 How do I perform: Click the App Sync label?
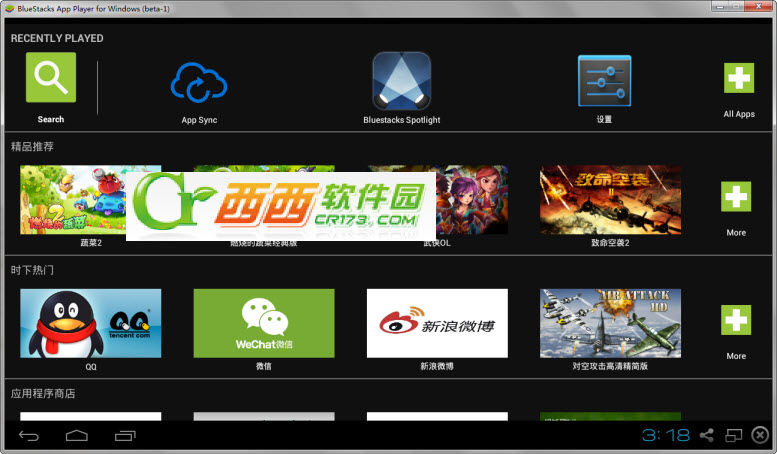(199, 120)
